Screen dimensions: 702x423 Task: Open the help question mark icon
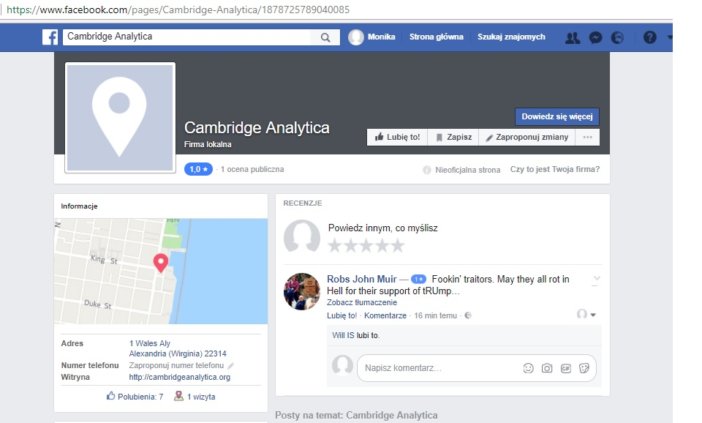[x=650, y=37]
